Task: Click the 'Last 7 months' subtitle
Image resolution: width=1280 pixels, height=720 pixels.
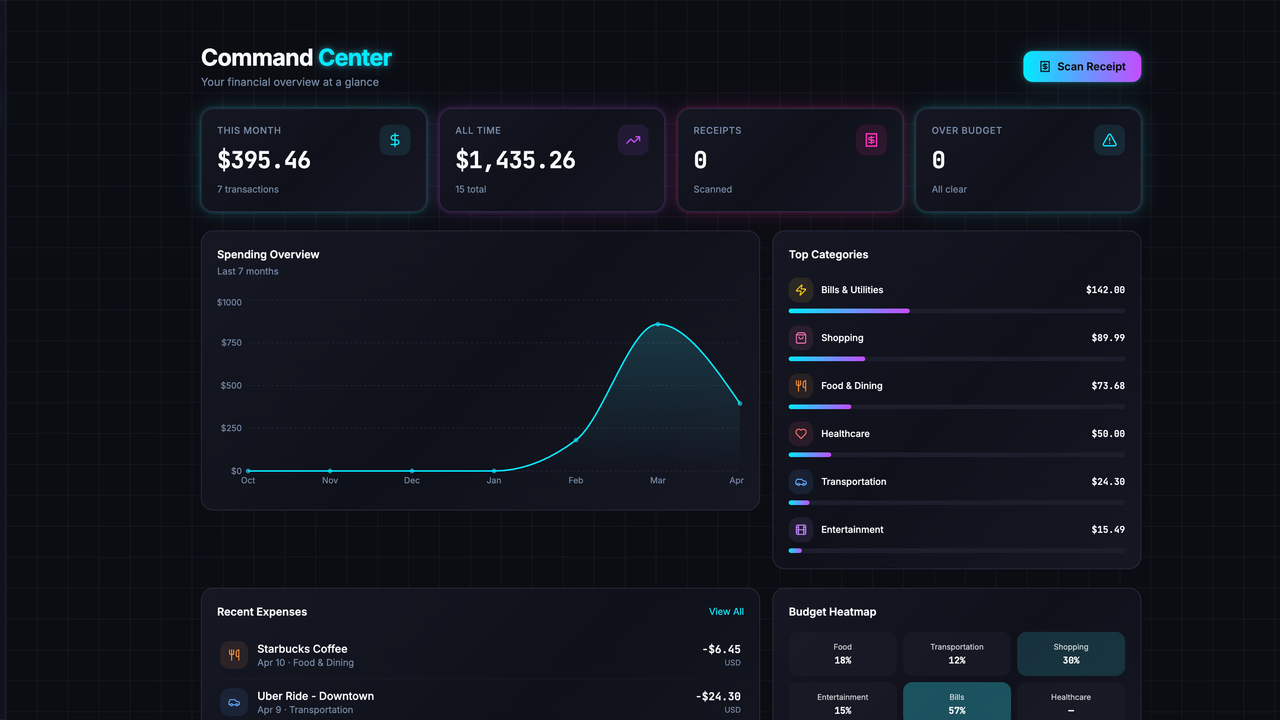Action: coord(248,272)
